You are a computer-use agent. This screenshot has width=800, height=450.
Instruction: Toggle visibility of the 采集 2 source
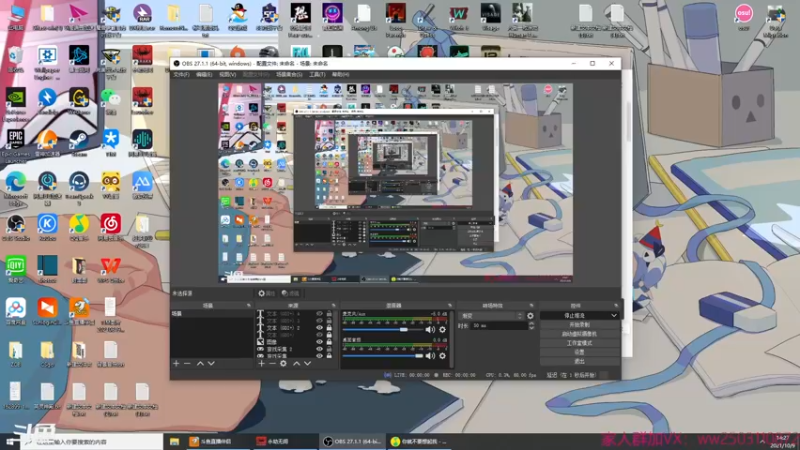click(319, 349)
